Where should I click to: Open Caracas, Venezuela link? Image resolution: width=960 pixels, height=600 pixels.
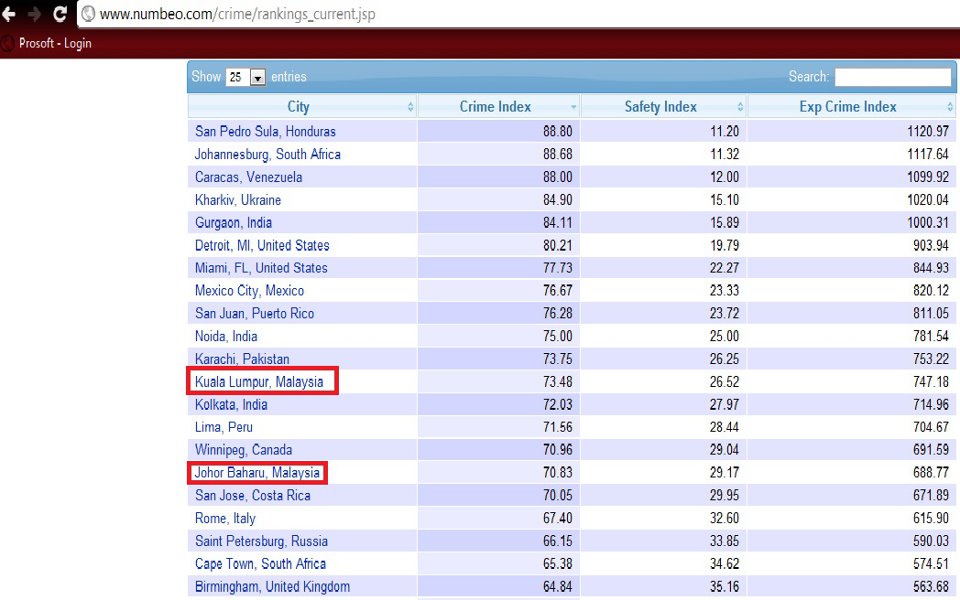[249, 177]
